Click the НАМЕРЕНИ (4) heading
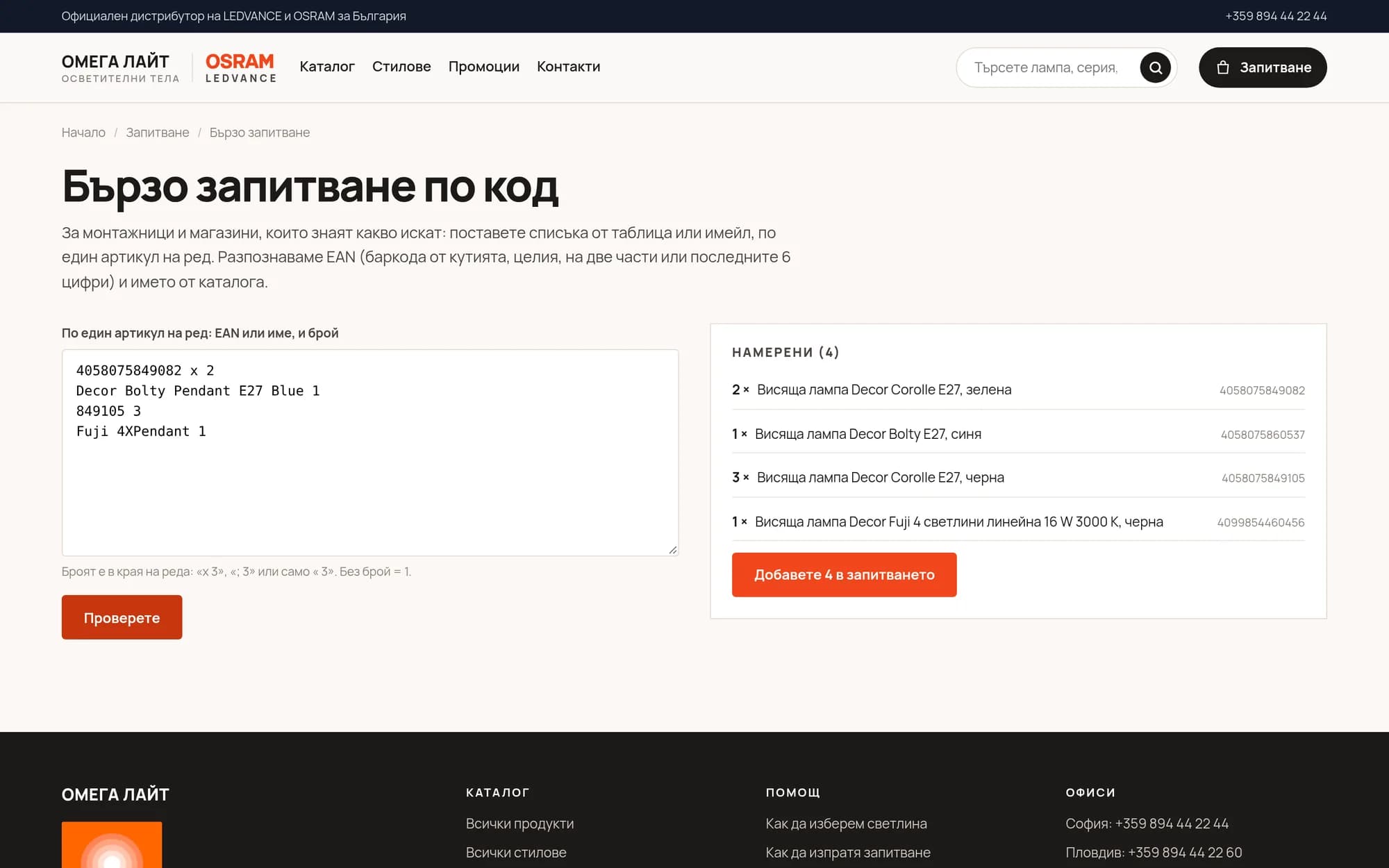1389x868 pixels. 785,352
